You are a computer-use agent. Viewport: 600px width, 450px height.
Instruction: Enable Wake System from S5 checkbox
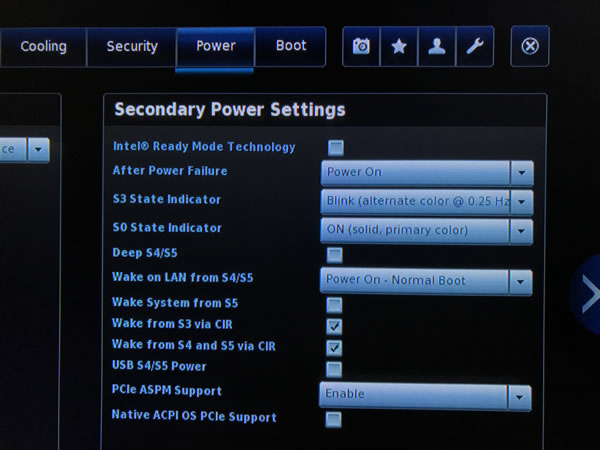click(334, 305)
